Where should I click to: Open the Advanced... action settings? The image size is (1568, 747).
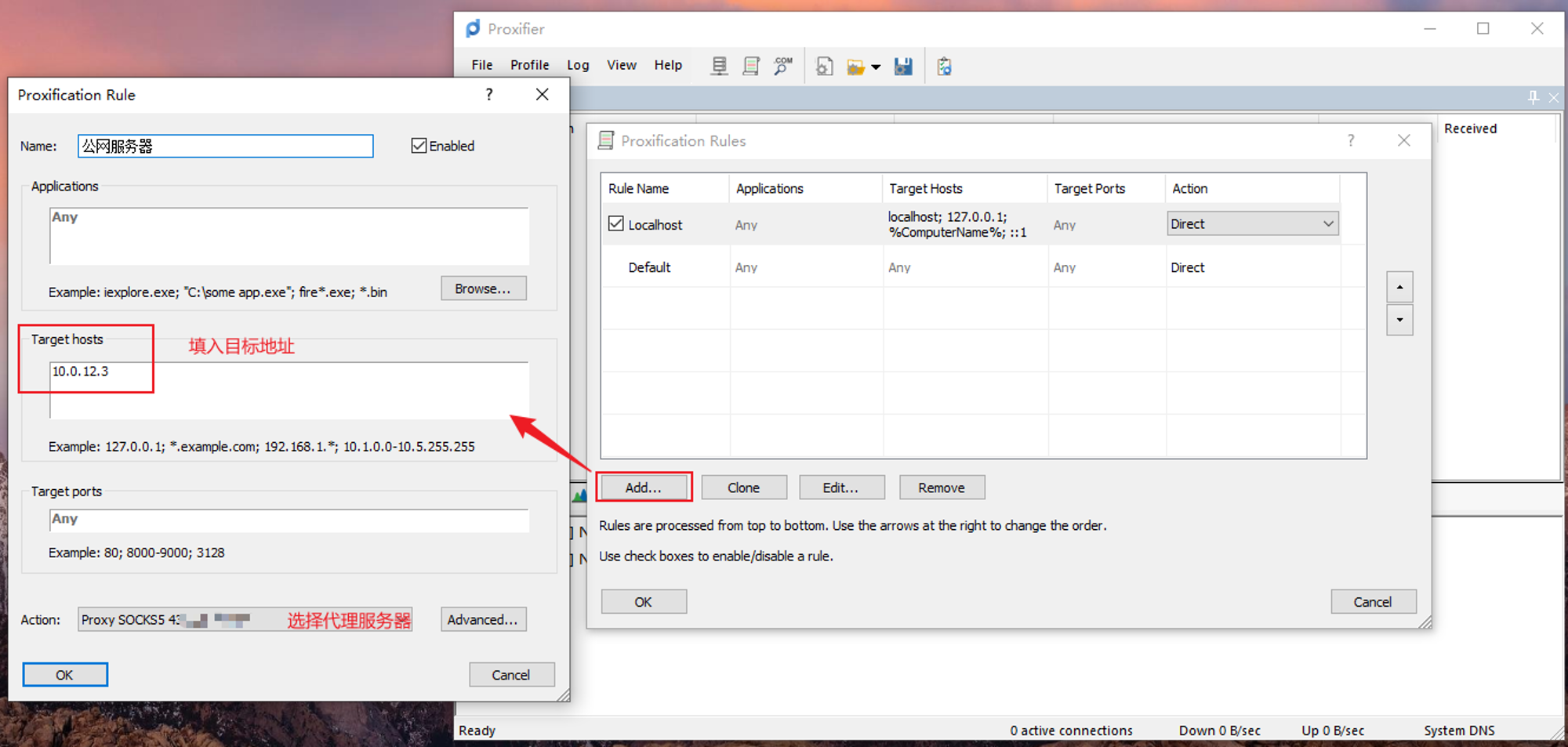pyautogui.click(x=483, y=619)
